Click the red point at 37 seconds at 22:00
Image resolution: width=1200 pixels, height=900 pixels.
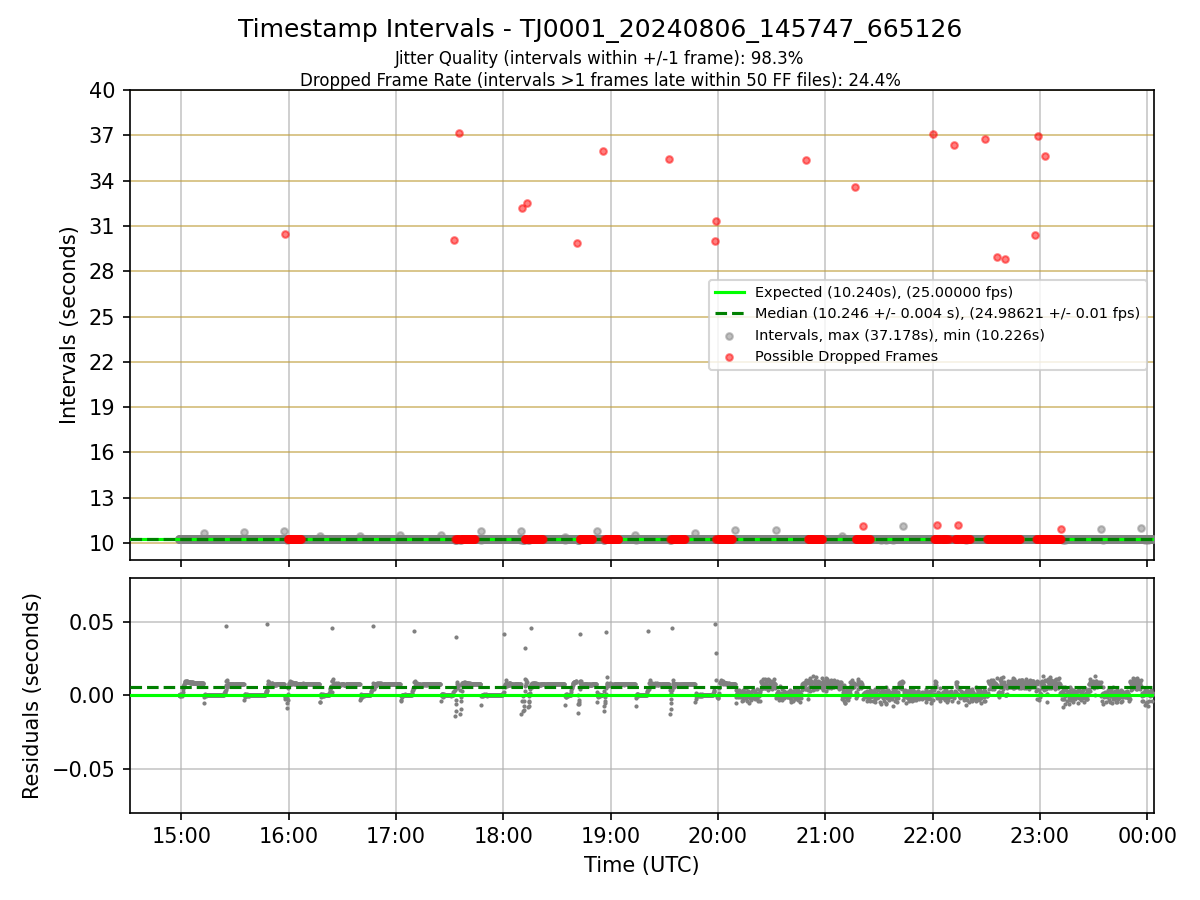(x=933, y=134)
